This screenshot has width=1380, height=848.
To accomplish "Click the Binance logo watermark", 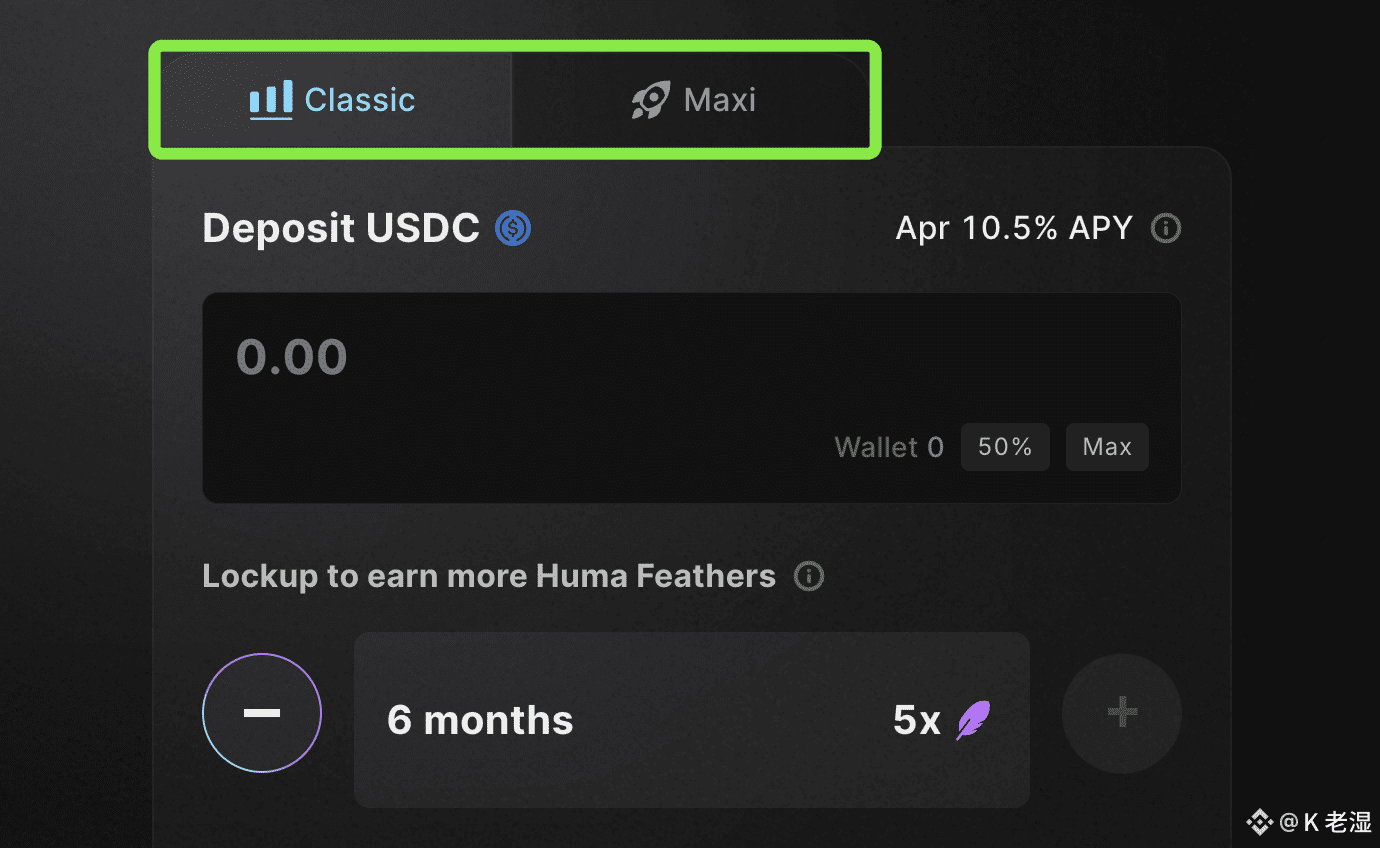I will [1259, 822].
